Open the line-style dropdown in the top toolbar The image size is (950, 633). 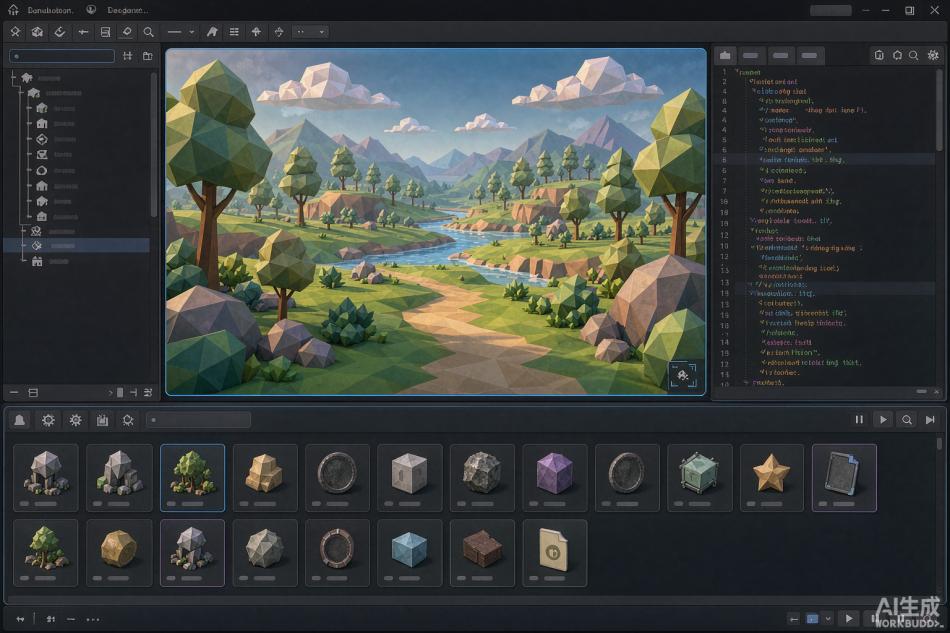point(181,31)
